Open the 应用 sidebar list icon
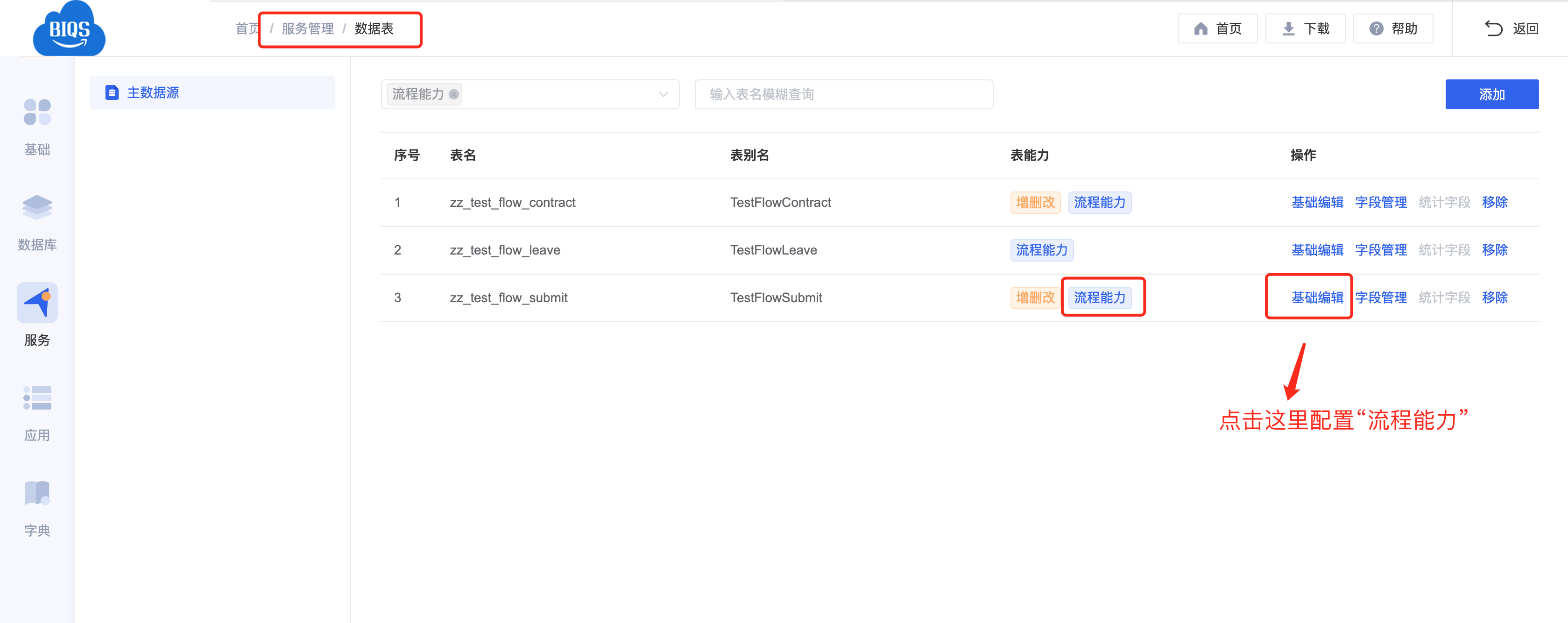 37,398
